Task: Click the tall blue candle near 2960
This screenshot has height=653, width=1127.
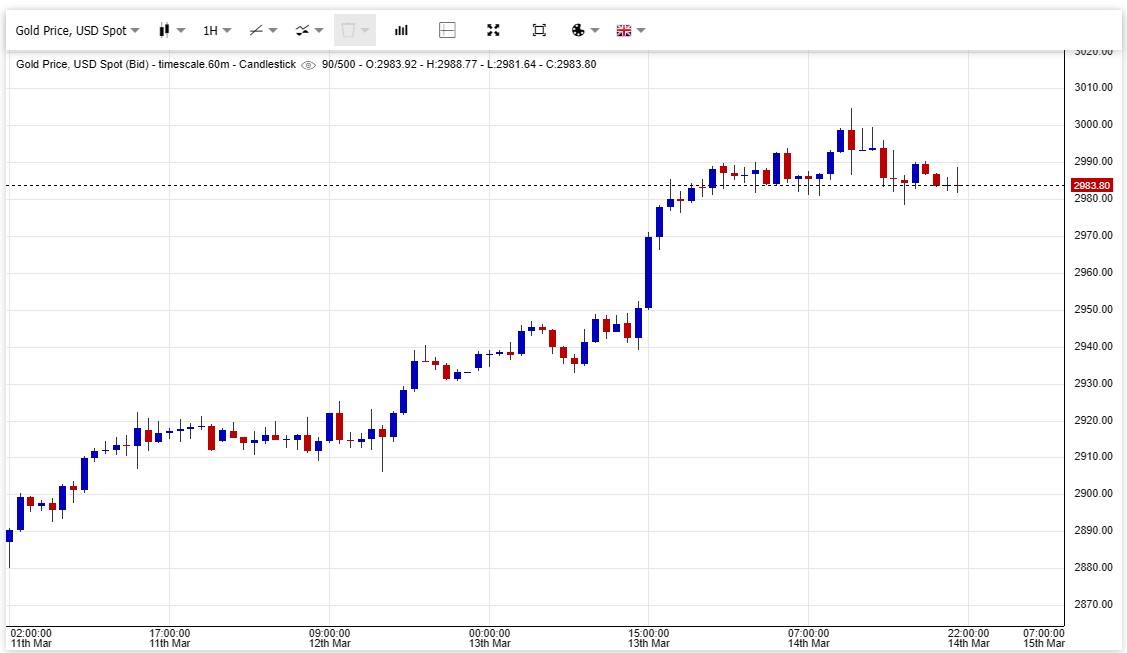Action: [648, 272]
